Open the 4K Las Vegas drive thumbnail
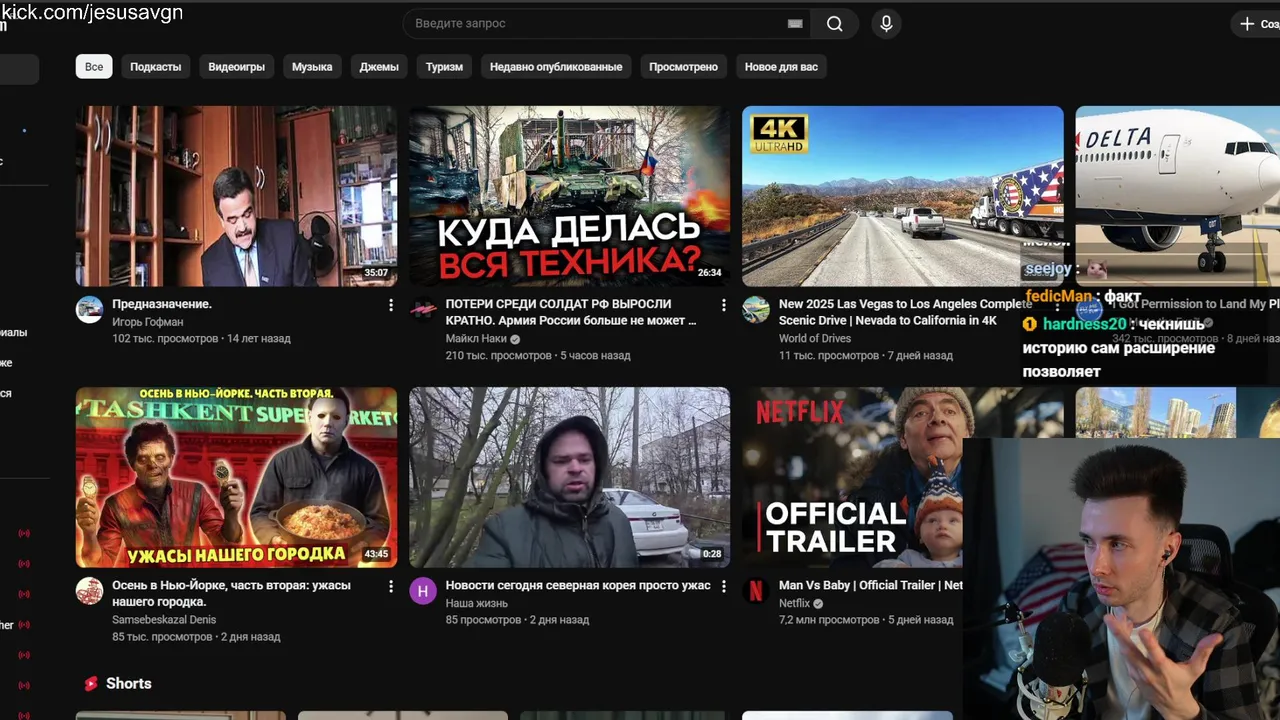This screenshot has width=1280, height=720. pyautogui.click(x=902, y=196)
